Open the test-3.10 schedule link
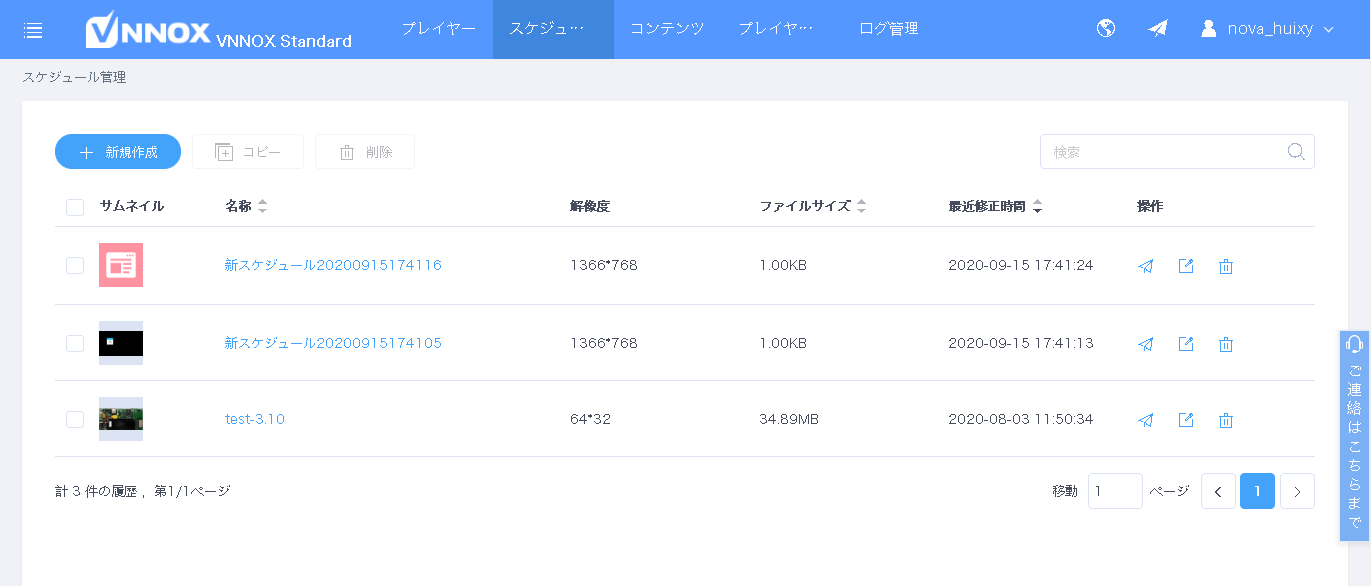Screen dimensions: 1371x586 [255, 419]
